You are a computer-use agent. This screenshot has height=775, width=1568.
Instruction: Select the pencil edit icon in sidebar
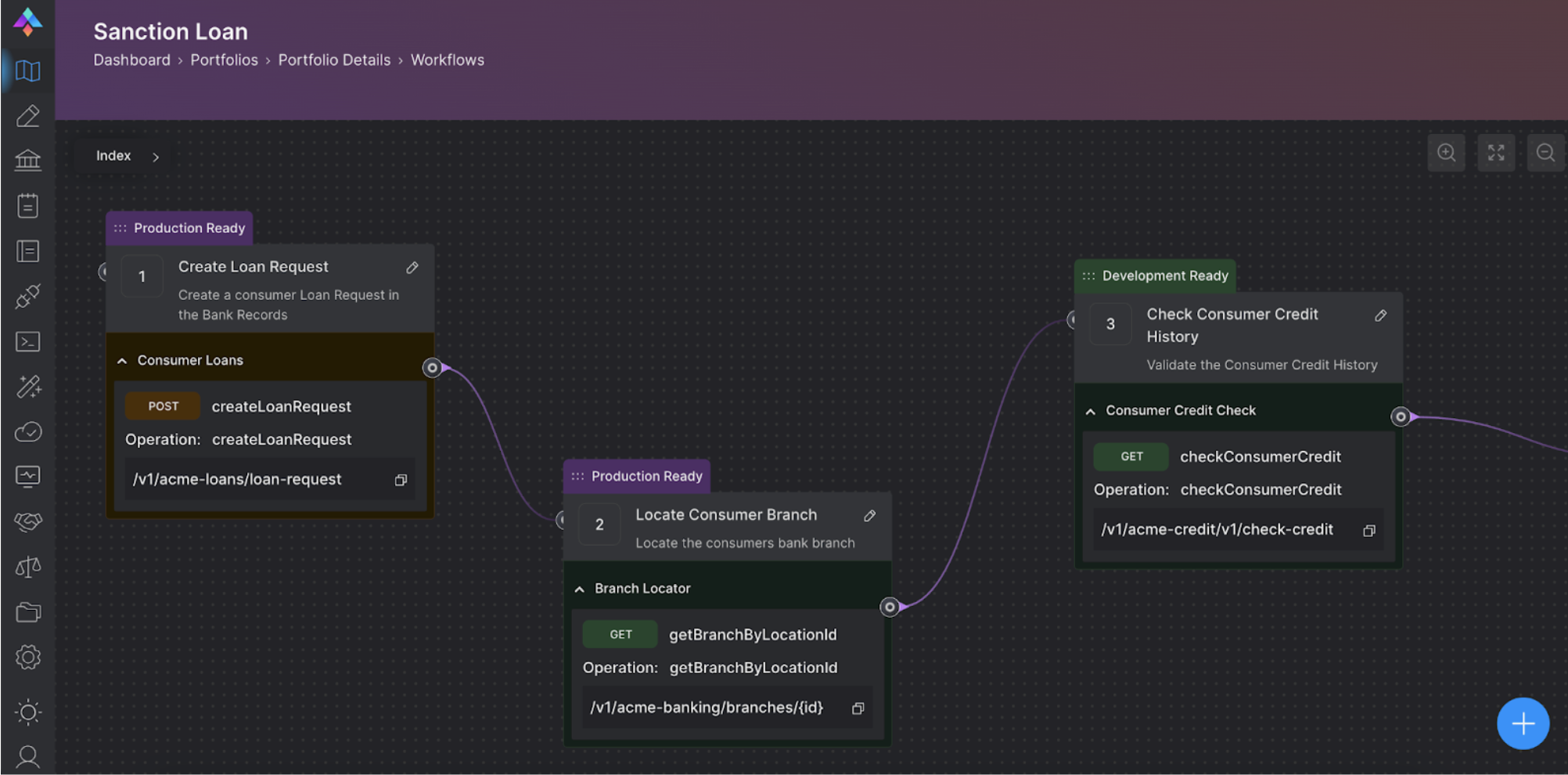coord(28,116)
